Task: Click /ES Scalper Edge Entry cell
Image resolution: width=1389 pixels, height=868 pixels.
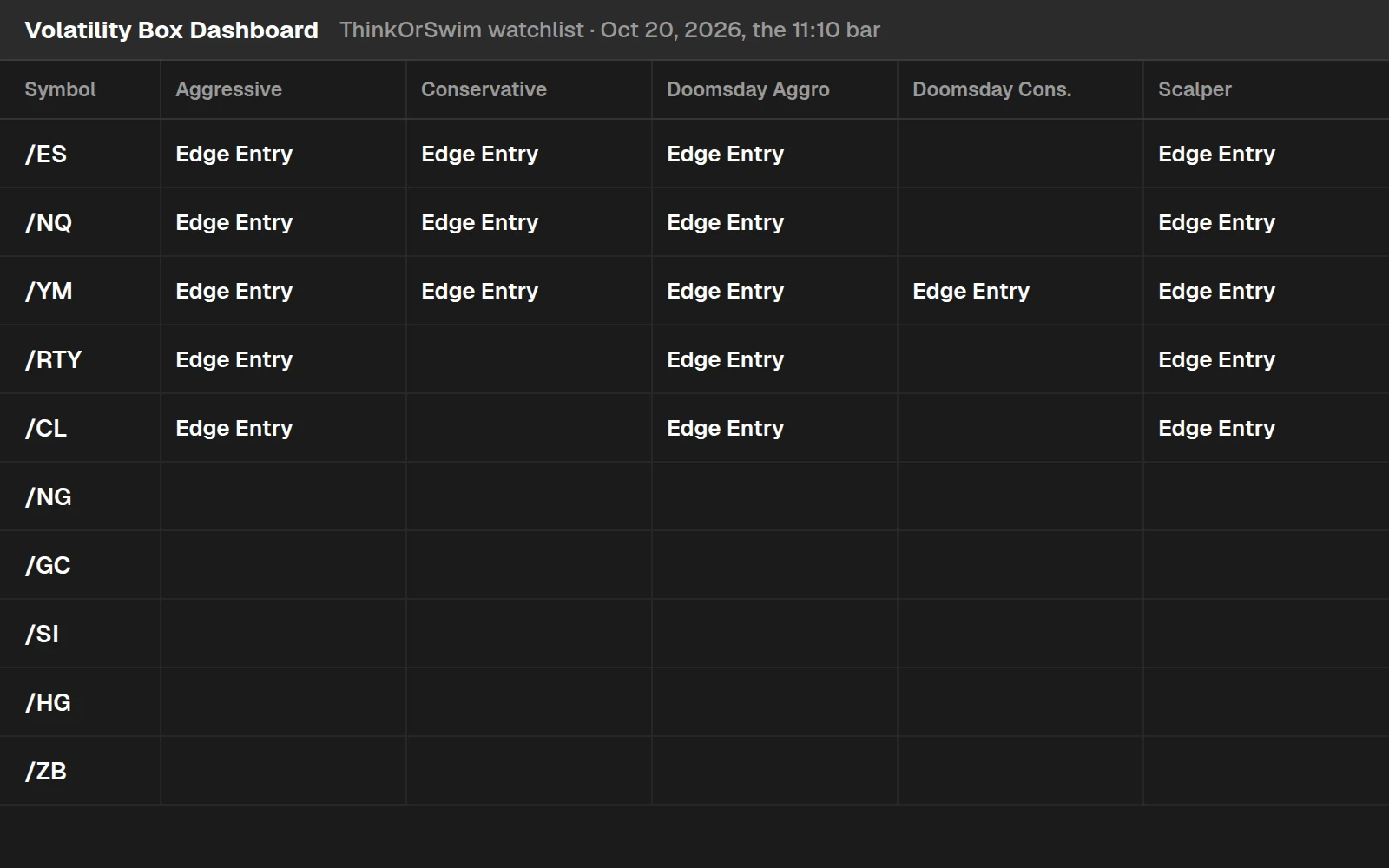Action: [1266, 154]
